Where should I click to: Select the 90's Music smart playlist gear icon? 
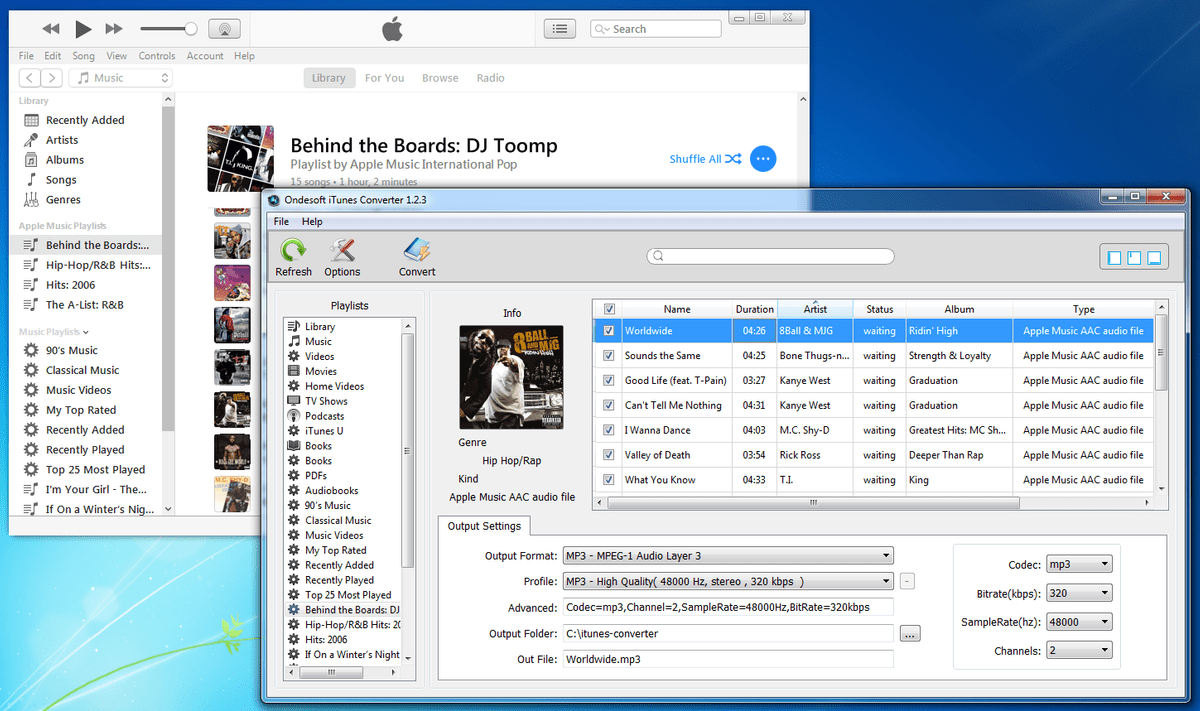pos(31,349)
